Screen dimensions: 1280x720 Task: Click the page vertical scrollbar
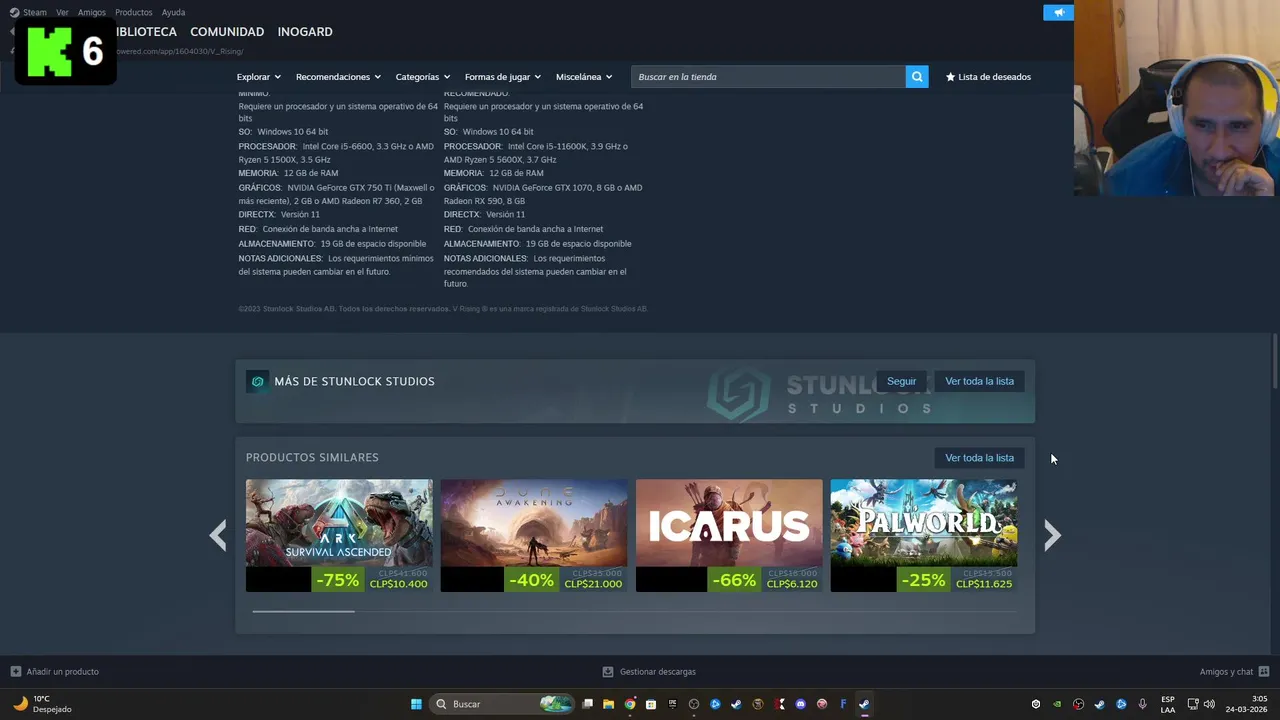pyautogui.click(x=1274, y=363)
